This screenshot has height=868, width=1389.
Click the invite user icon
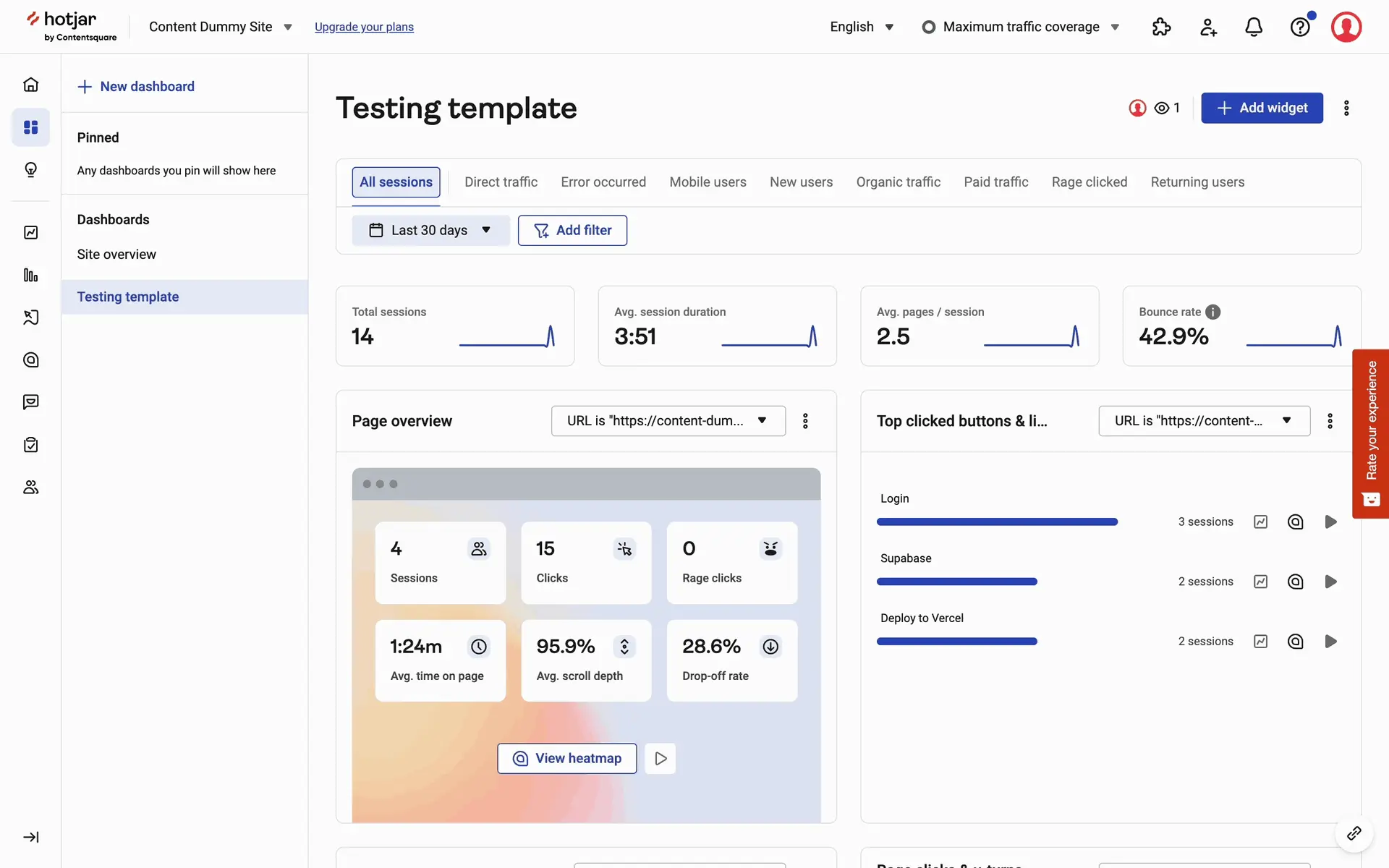tap(1208, 27)
